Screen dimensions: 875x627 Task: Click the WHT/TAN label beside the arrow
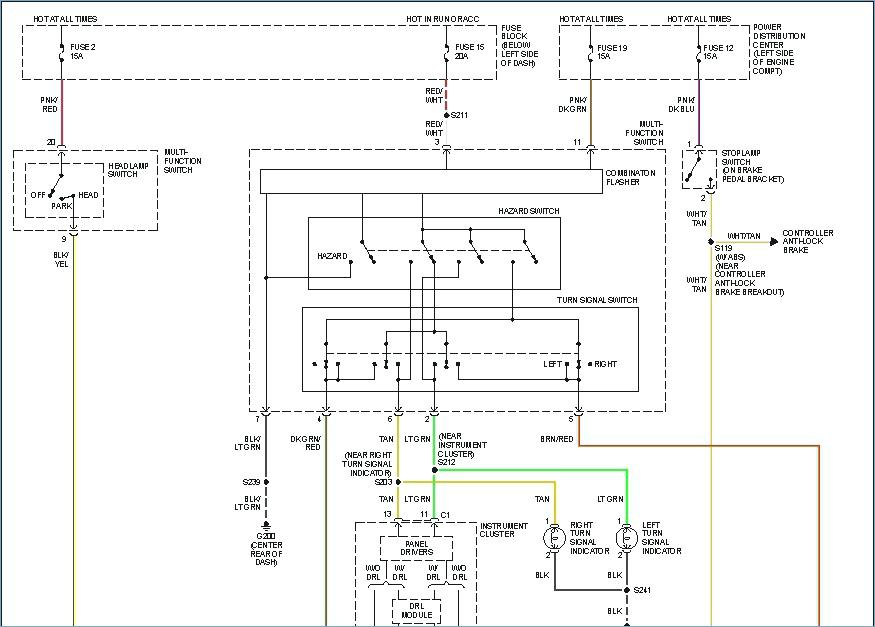(x=744, y=236)
